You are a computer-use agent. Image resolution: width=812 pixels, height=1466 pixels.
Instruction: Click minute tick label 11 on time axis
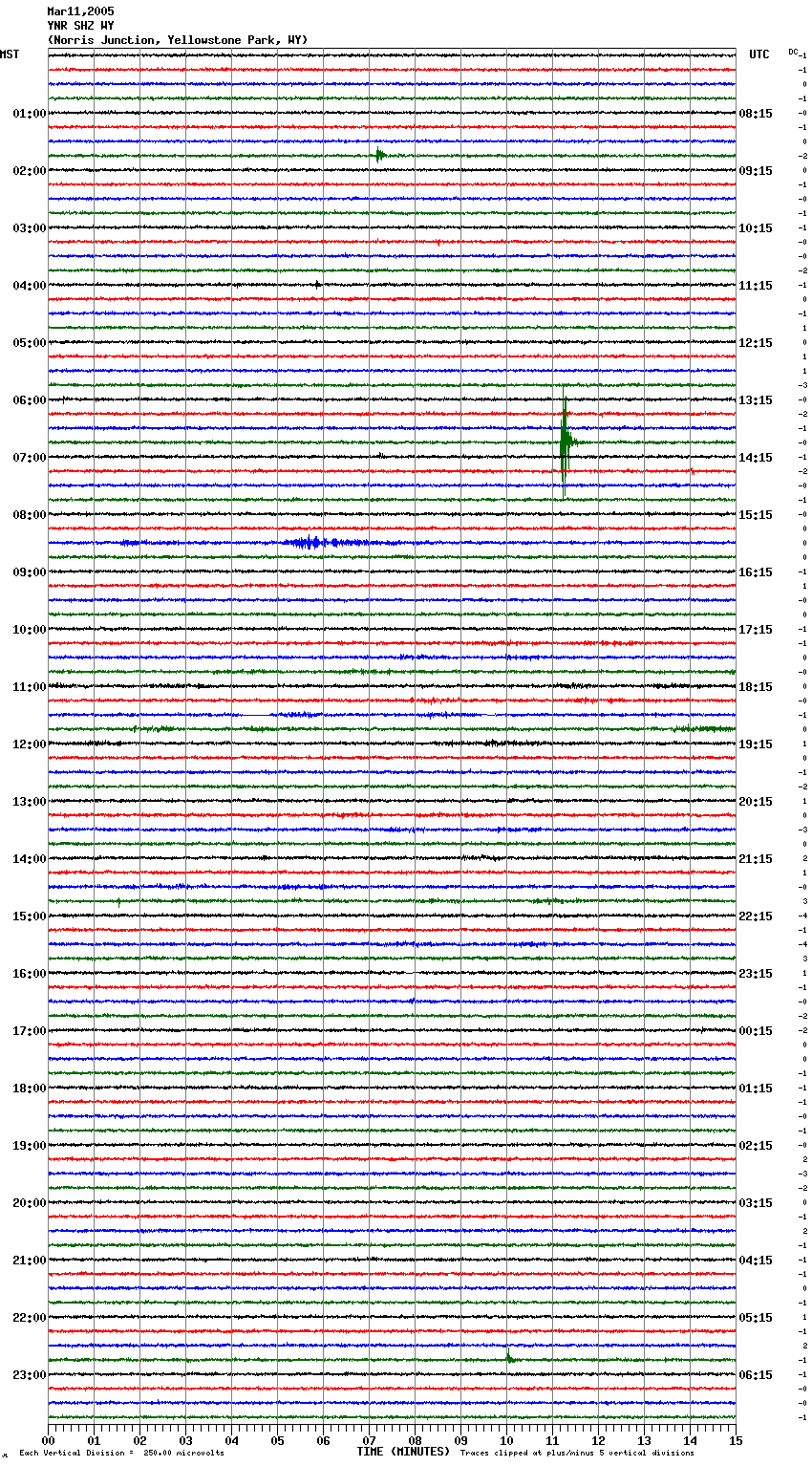coord(552,1440)
